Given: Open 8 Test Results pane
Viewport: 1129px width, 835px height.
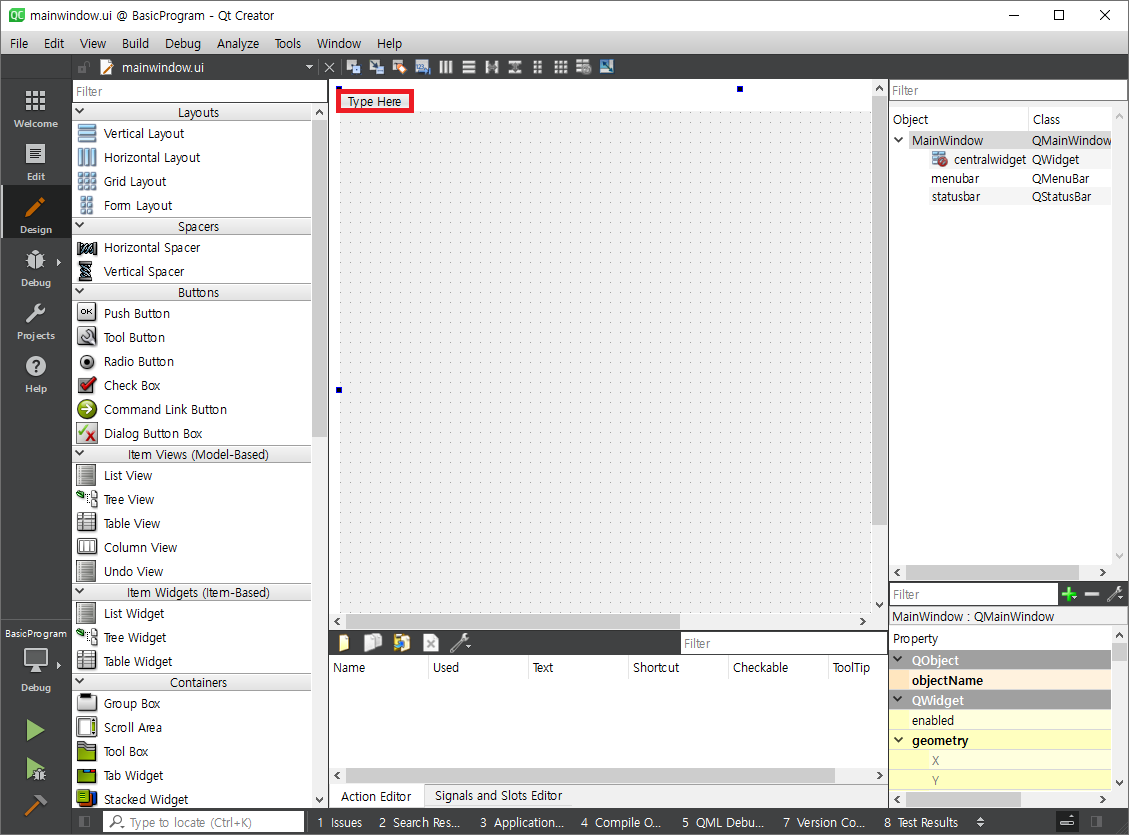Looking at the screenshot, I should click(x=921, y=822).
